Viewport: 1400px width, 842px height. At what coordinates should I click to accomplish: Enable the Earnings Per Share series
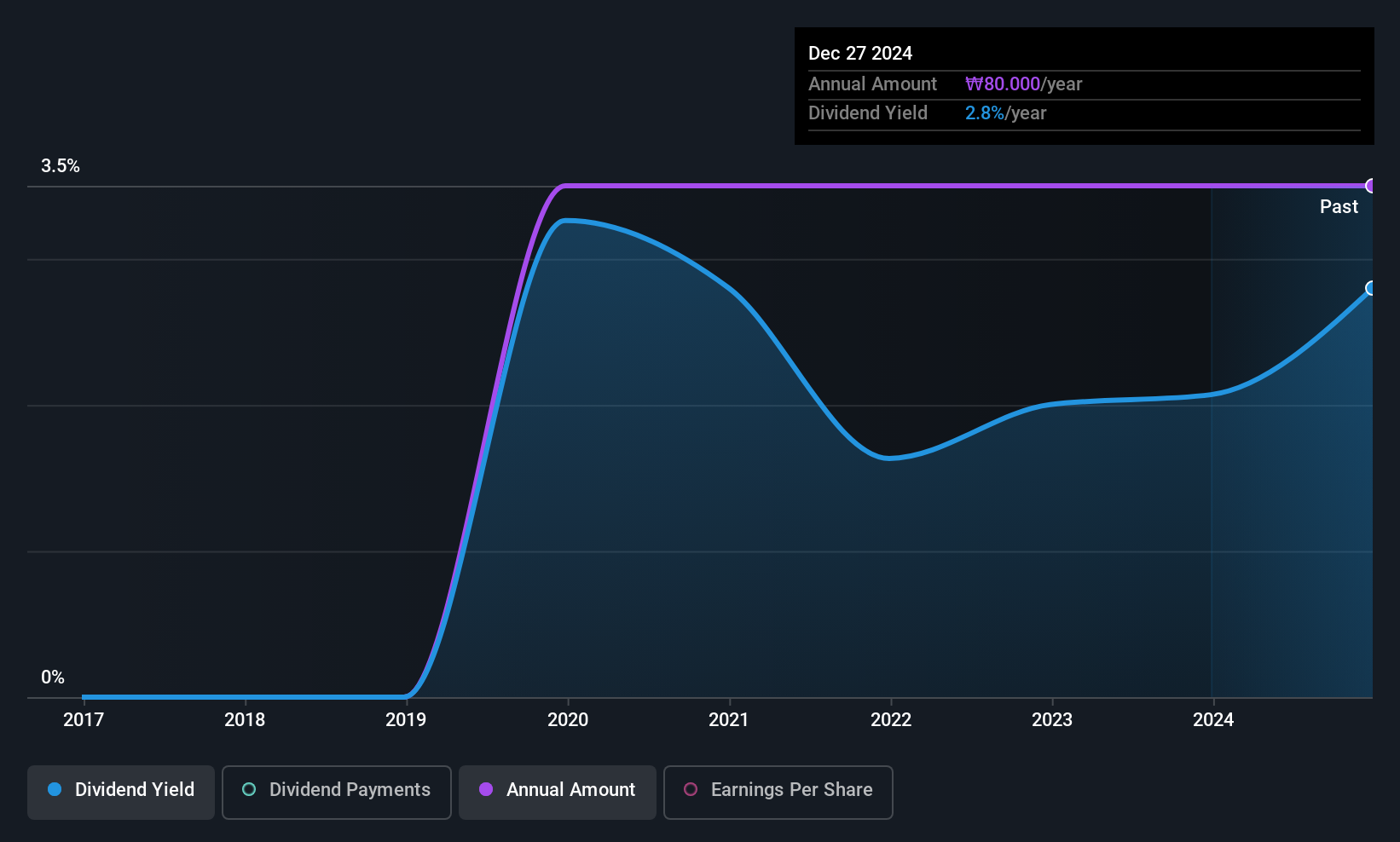point(778,793)
